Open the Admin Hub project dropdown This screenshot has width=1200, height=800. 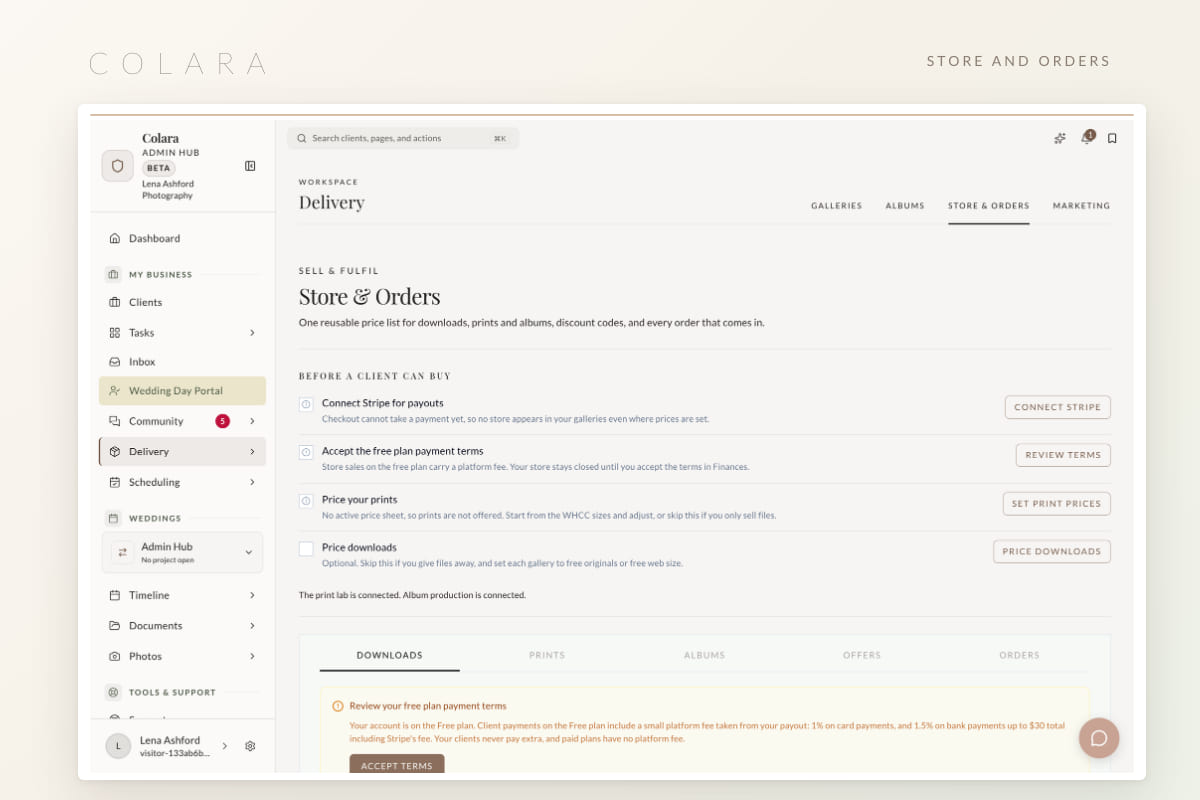[x=182, y=552]
